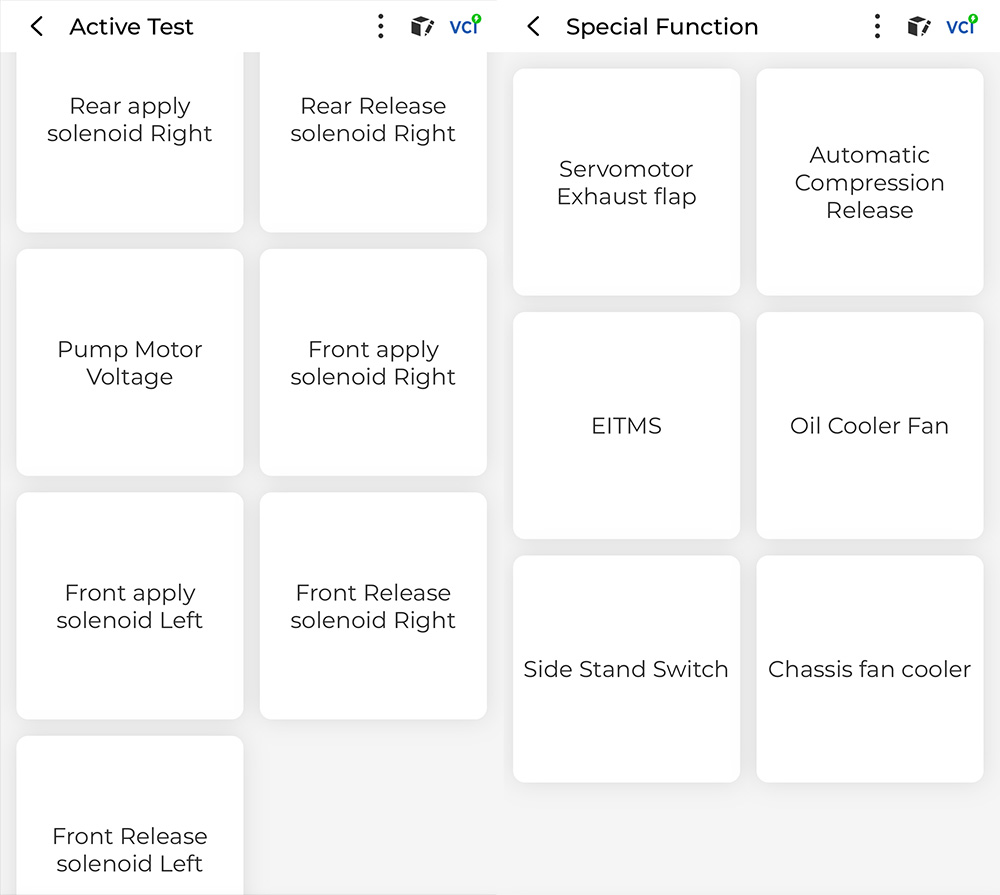
Task: Open the Oil Cooler Fan function
Action: point(869,426)
